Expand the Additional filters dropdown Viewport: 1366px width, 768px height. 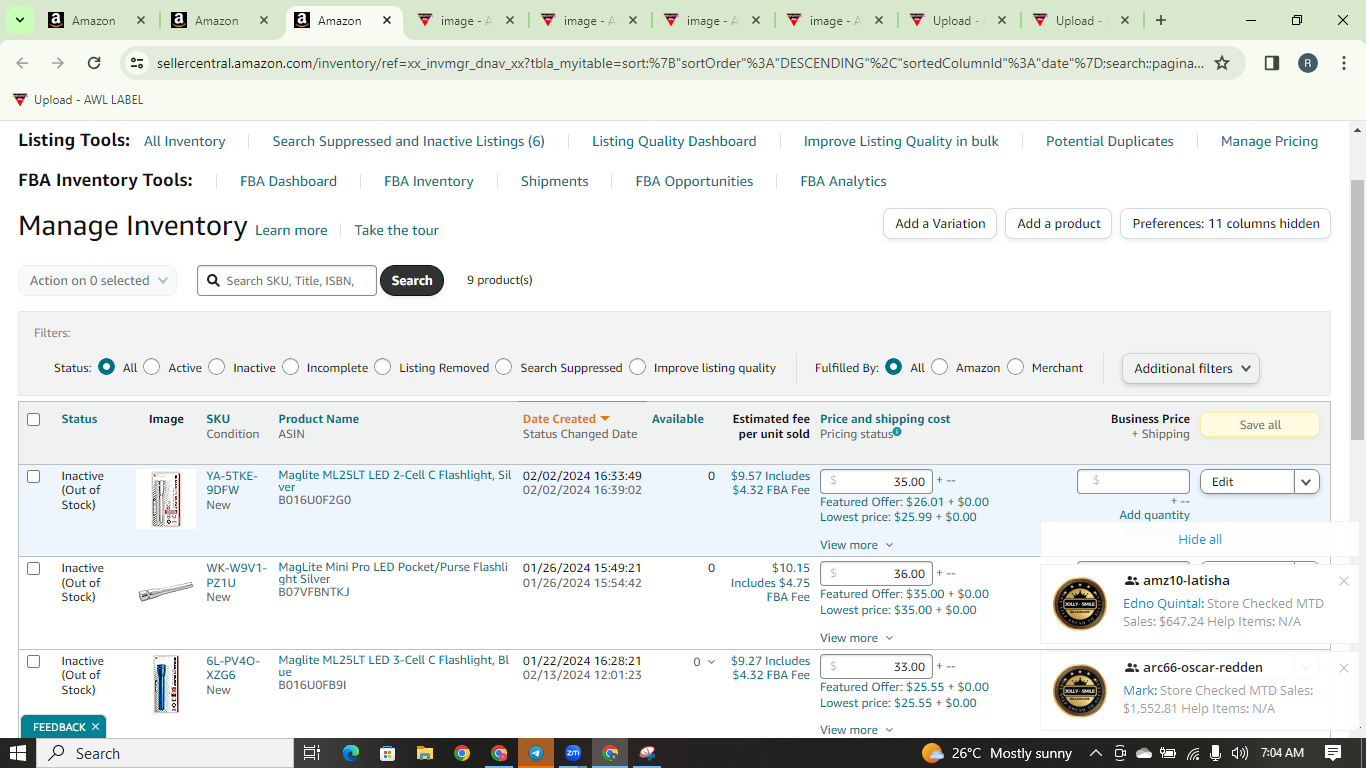coord(1191,368)
